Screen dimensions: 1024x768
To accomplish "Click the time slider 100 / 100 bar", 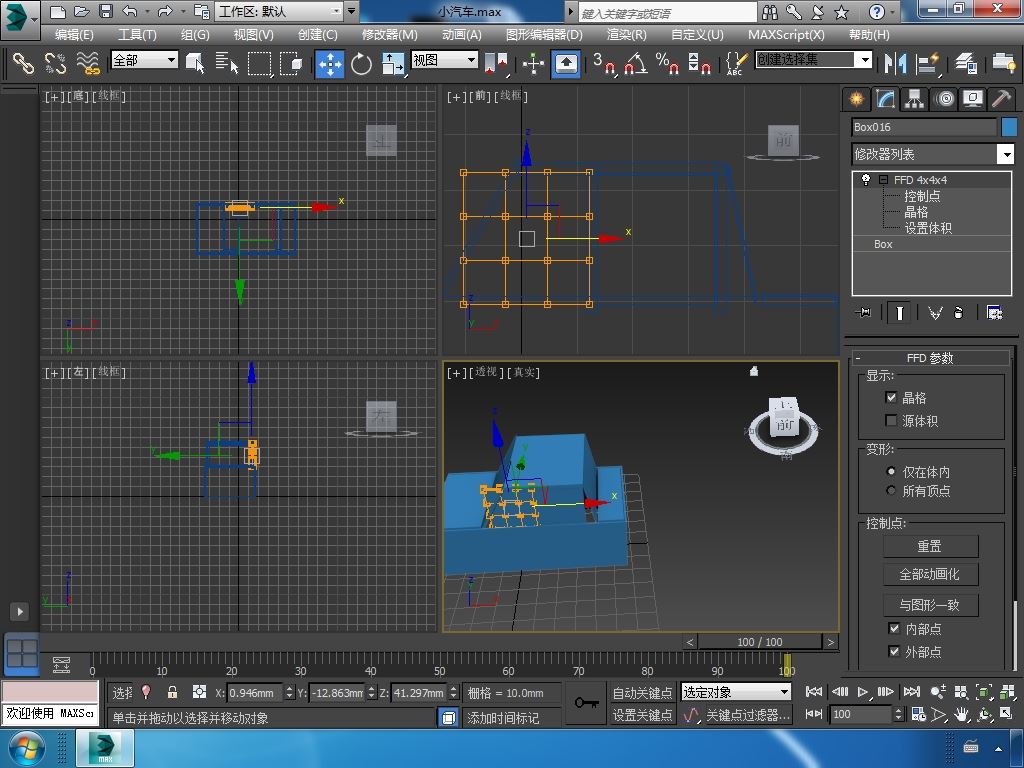I will point(760,642).
